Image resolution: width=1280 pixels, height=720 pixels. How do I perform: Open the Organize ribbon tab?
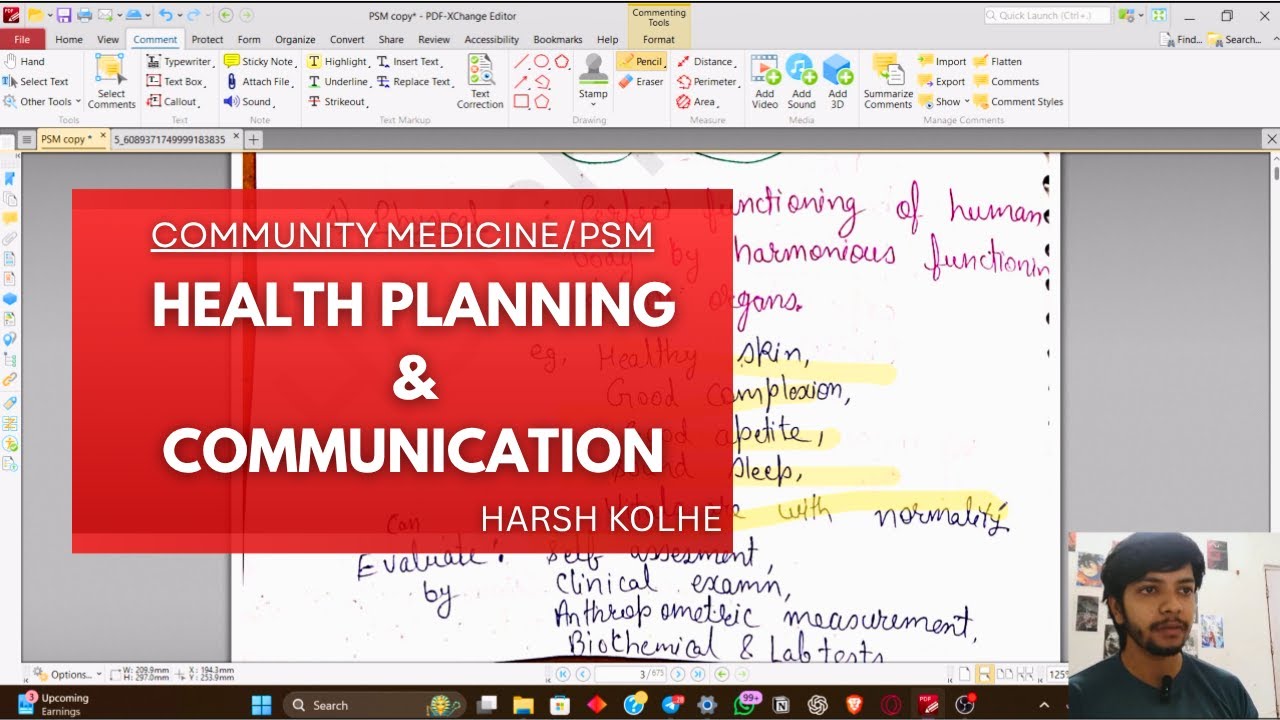pyautogui.click(x=295, y=40)
